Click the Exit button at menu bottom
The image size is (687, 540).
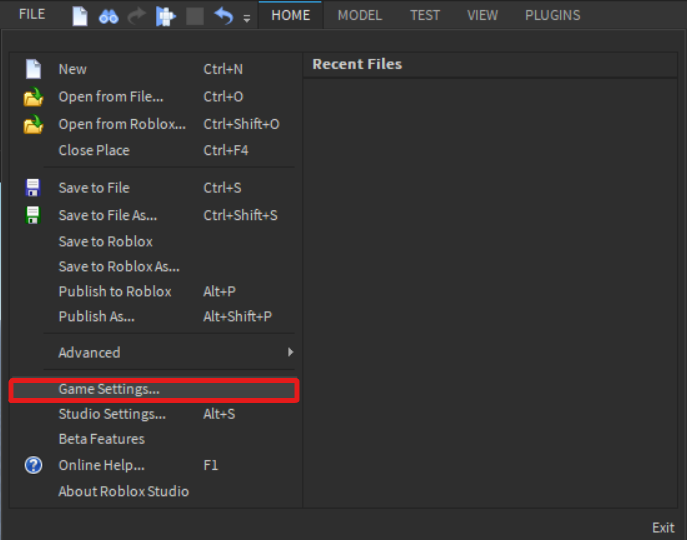coord(663,527)
